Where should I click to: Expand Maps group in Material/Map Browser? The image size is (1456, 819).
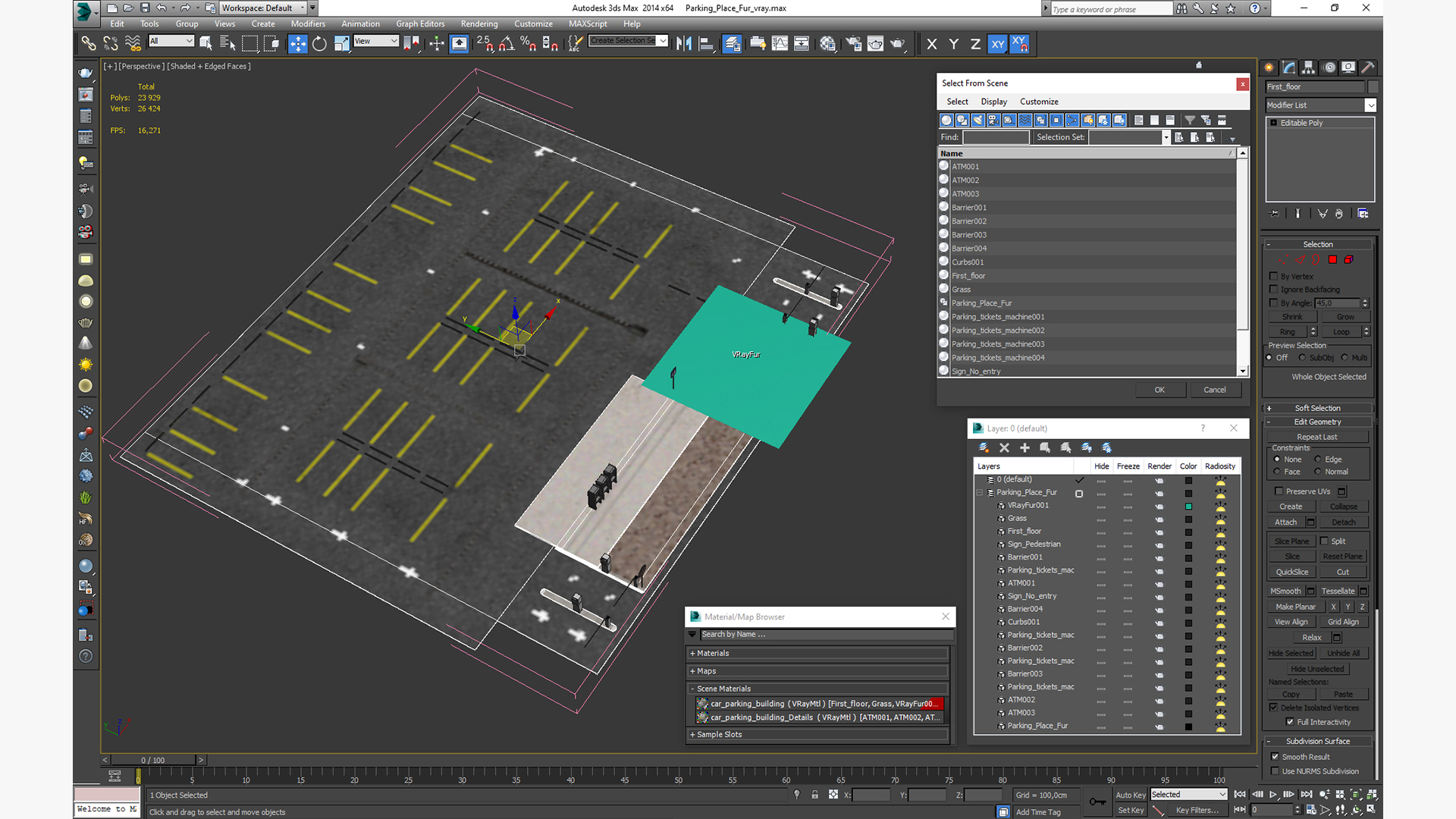point(817,671)
